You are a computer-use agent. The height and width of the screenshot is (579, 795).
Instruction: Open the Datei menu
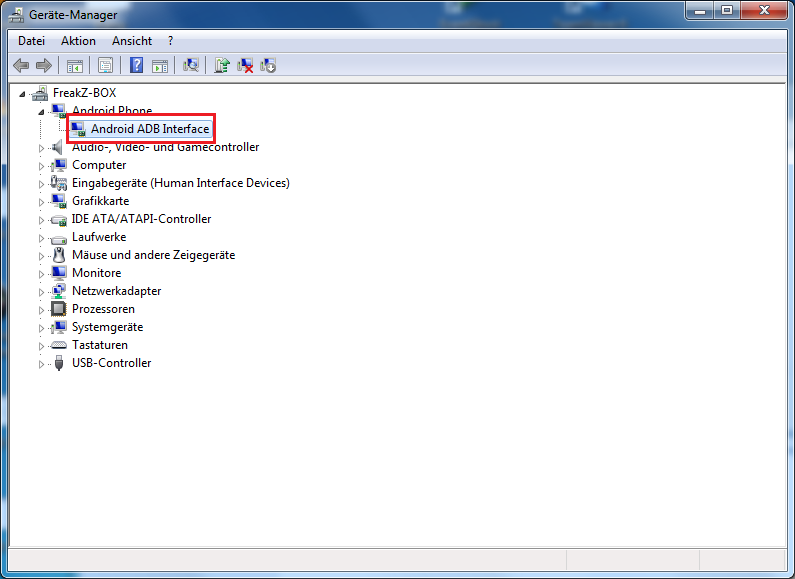click(31, 41)
